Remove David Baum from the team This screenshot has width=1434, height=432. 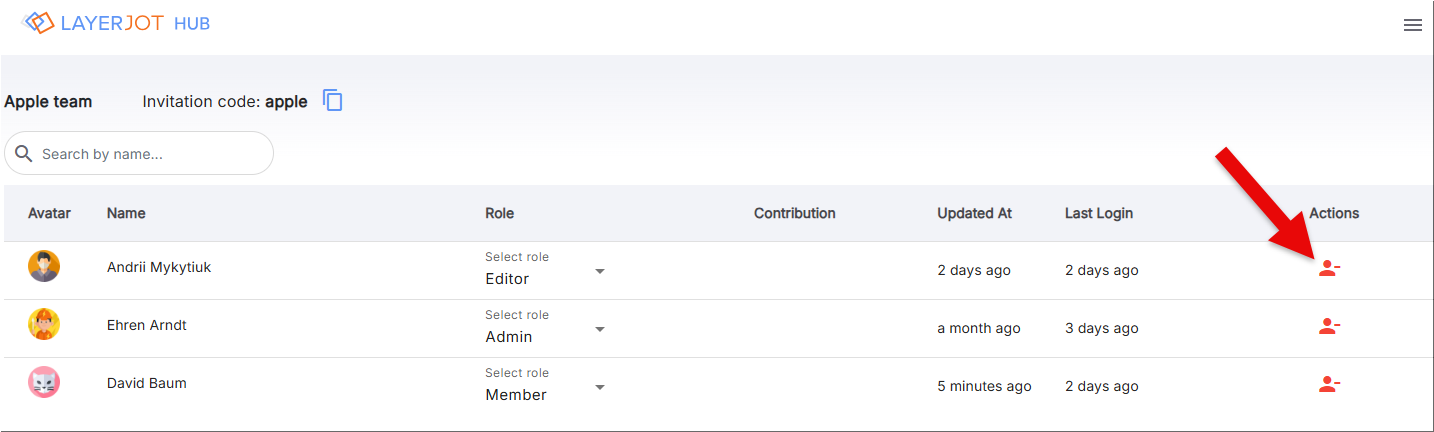tap(1328, 384)
